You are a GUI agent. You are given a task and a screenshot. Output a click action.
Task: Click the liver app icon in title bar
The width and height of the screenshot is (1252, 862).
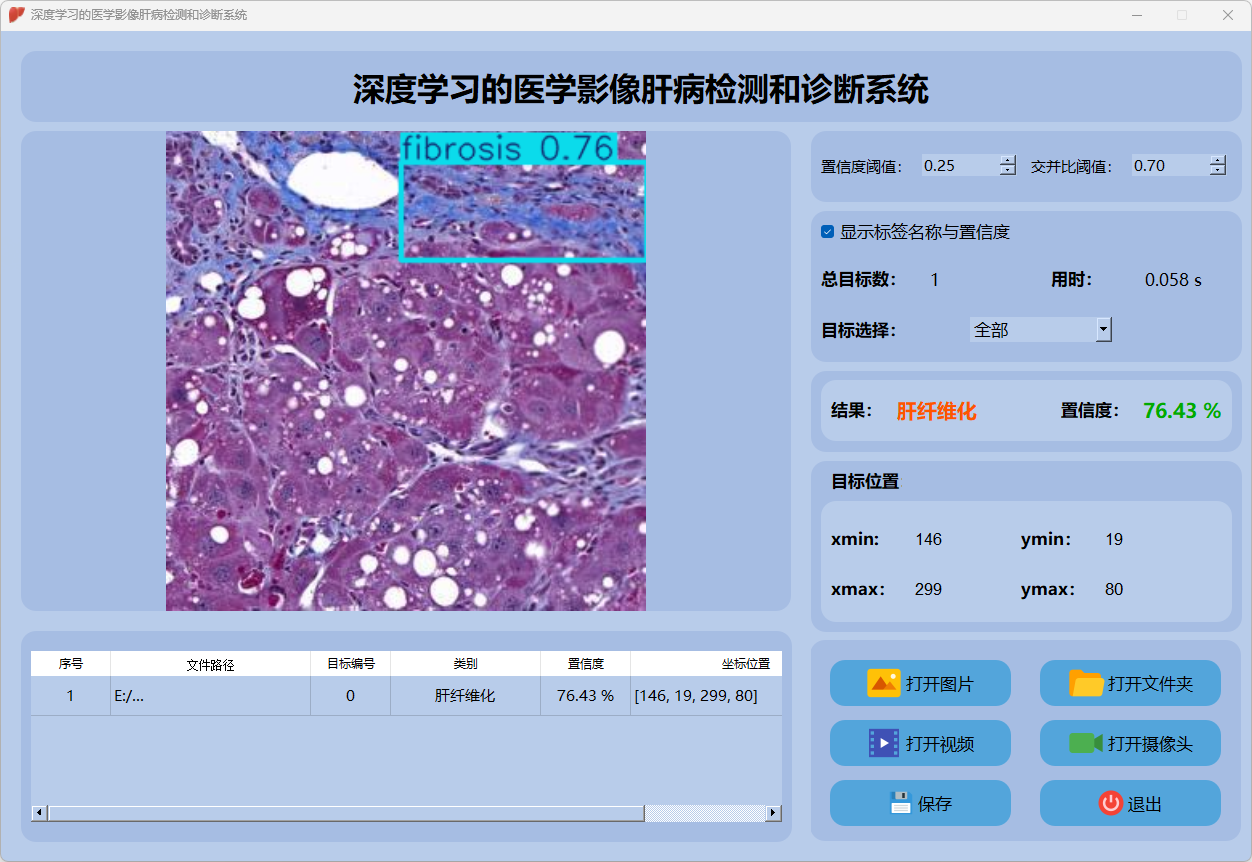[16, 15]
